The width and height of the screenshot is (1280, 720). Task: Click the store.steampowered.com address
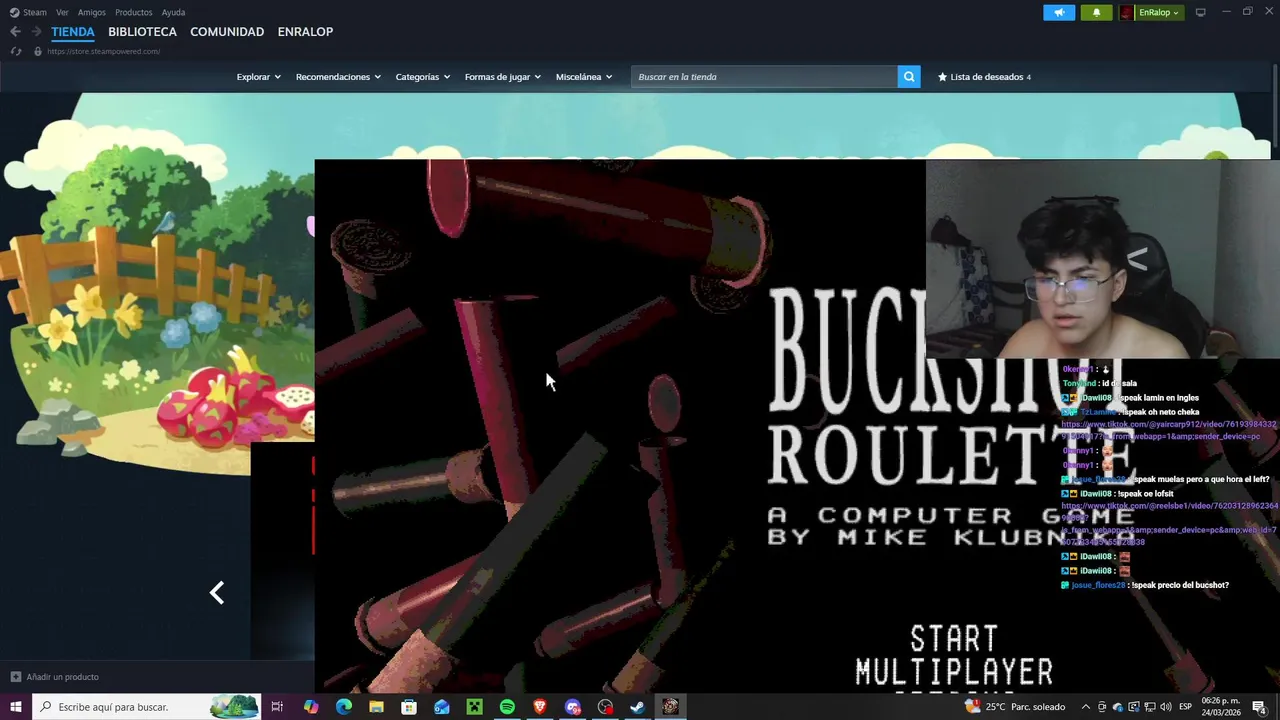click(x=103, y=51)
